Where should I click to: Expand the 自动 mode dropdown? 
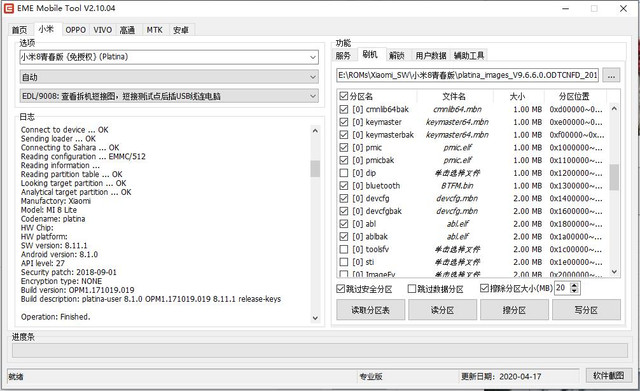[x=313, y=77]
